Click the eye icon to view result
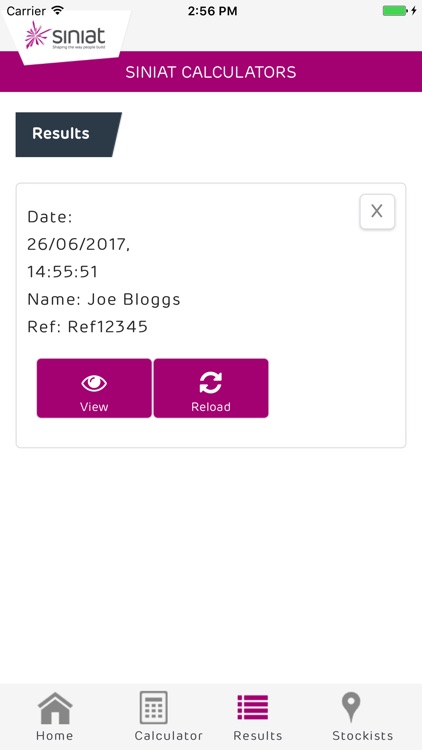 click(94, 383)
